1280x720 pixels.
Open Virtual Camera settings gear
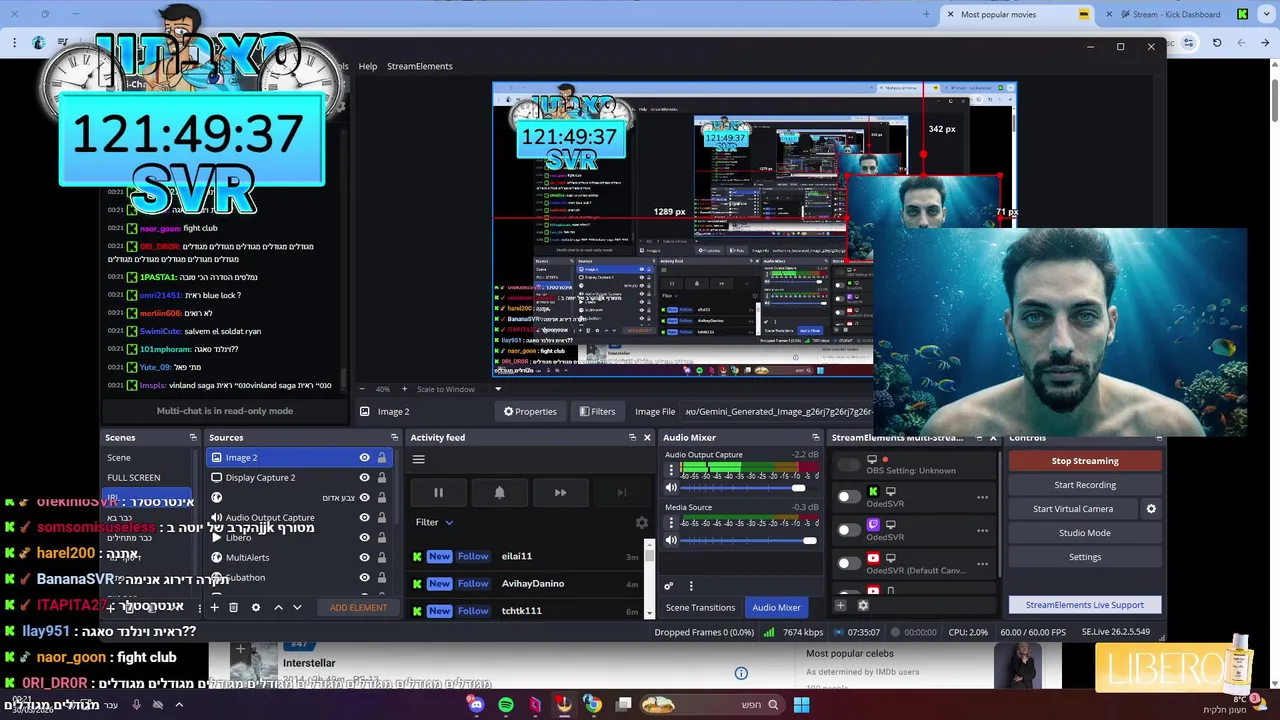[x=1151, y=509]
